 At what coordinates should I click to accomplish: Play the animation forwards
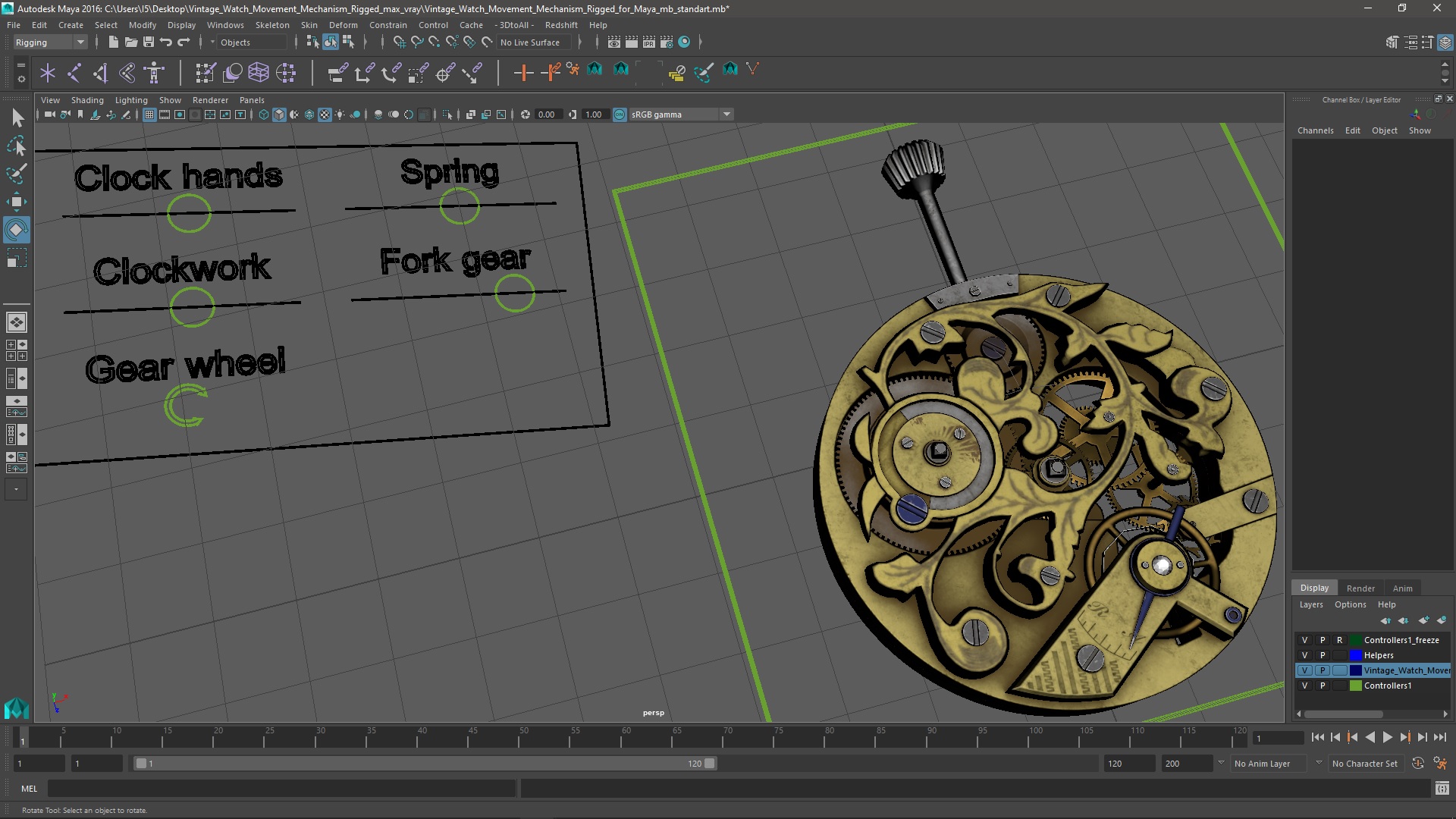[1387, 737]
